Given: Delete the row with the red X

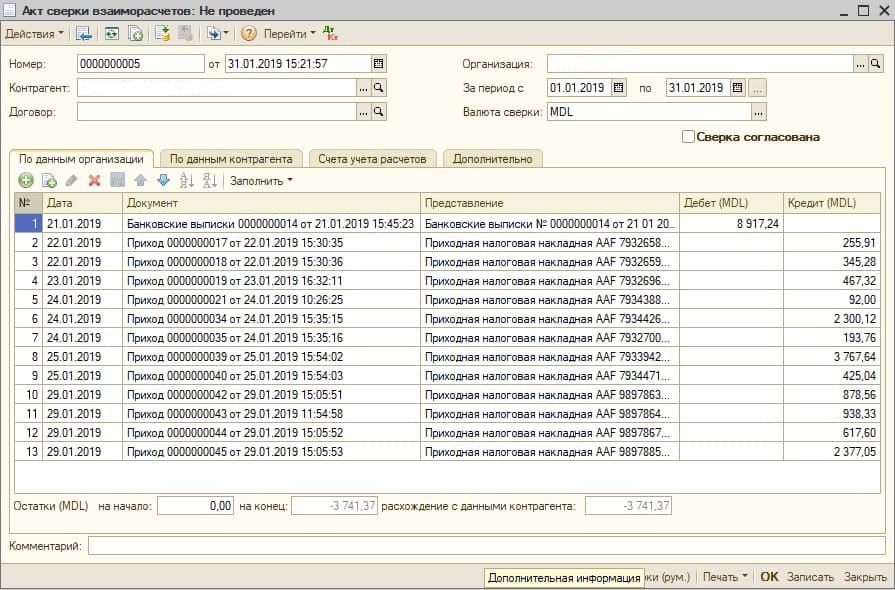Looking at the screenshot, I should coord(94,181).
